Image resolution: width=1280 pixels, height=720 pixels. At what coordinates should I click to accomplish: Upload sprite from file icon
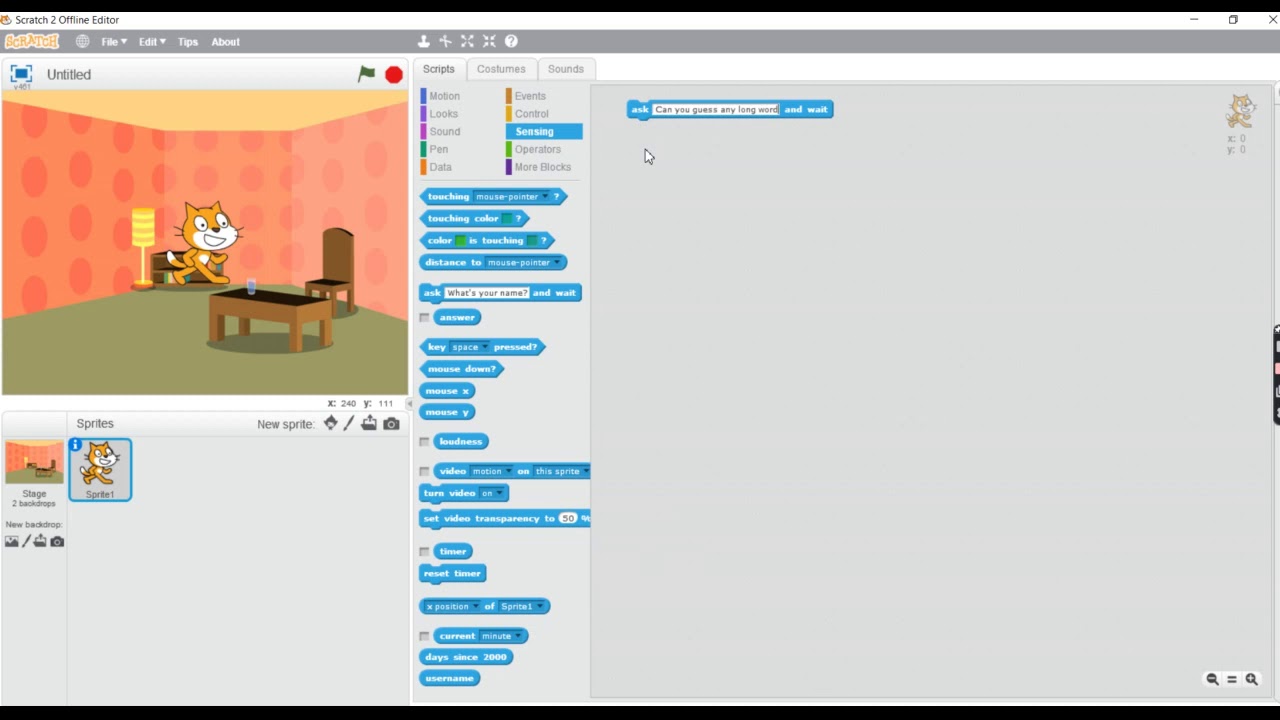pyautogui.click(x=369, y=424)
